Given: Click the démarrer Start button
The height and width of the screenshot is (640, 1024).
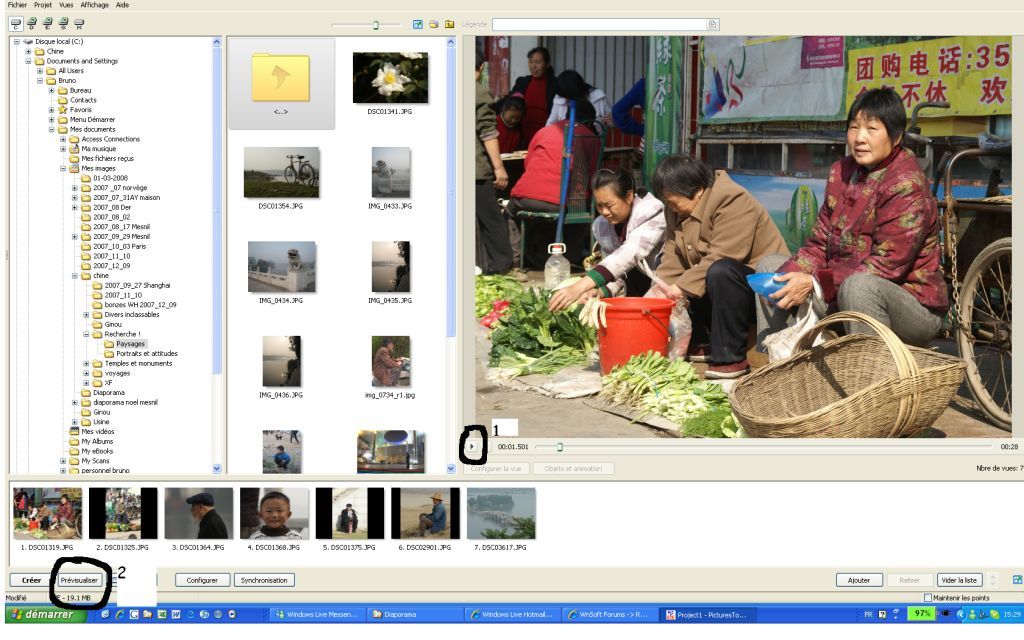Looking at the screenshot, I should click(46, 615).
